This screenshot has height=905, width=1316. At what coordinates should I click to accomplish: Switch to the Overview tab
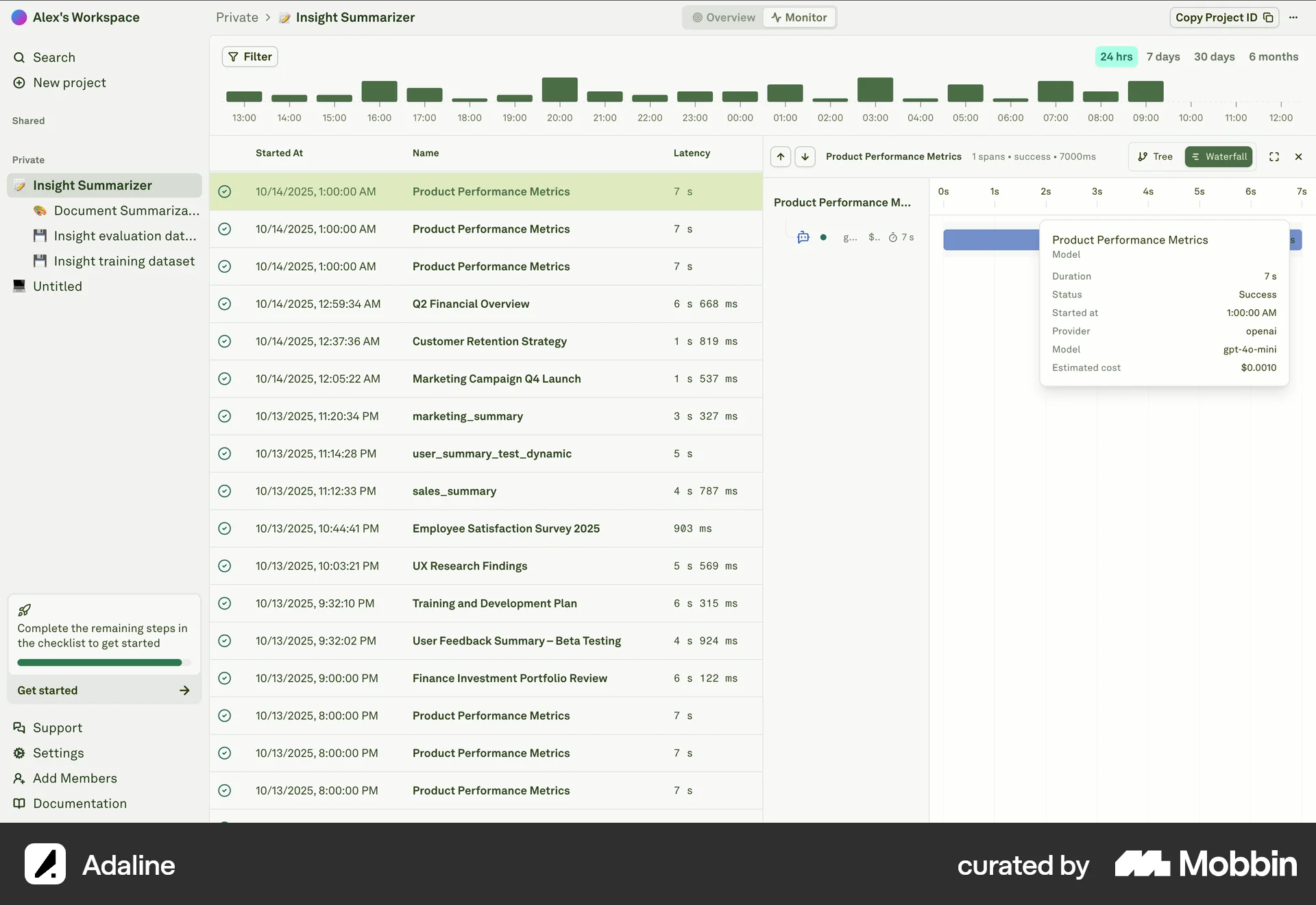[724, 17]
